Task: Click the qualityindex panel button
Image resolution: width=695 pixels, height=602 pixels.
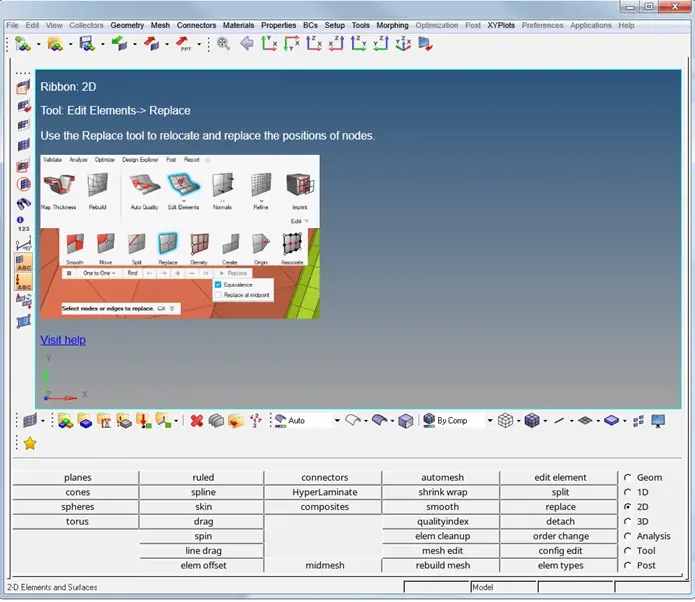Action: click(x=441, y=522)
